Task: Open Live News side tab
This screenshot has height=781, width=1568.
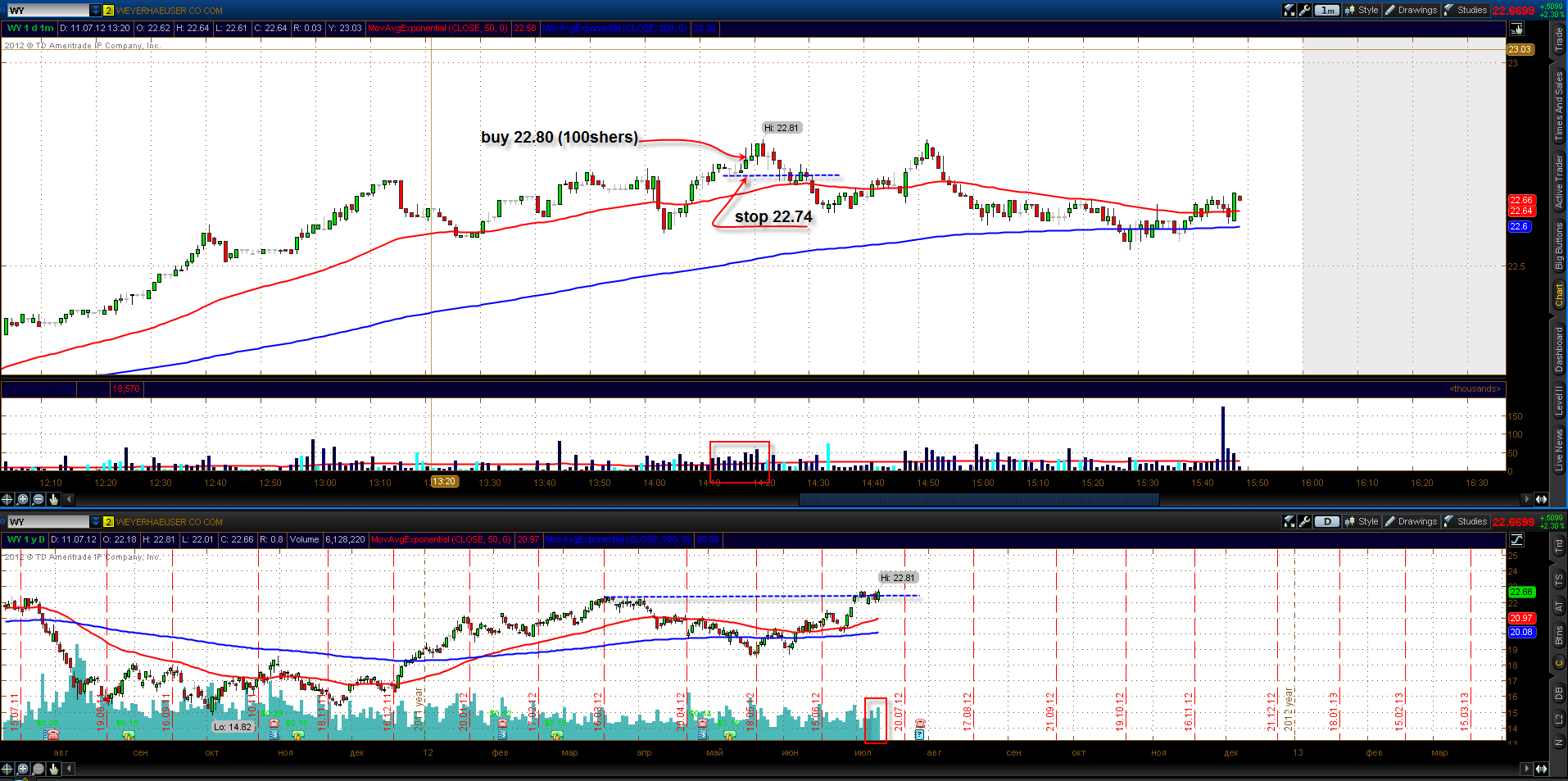Action: [x=1559, y=450]
